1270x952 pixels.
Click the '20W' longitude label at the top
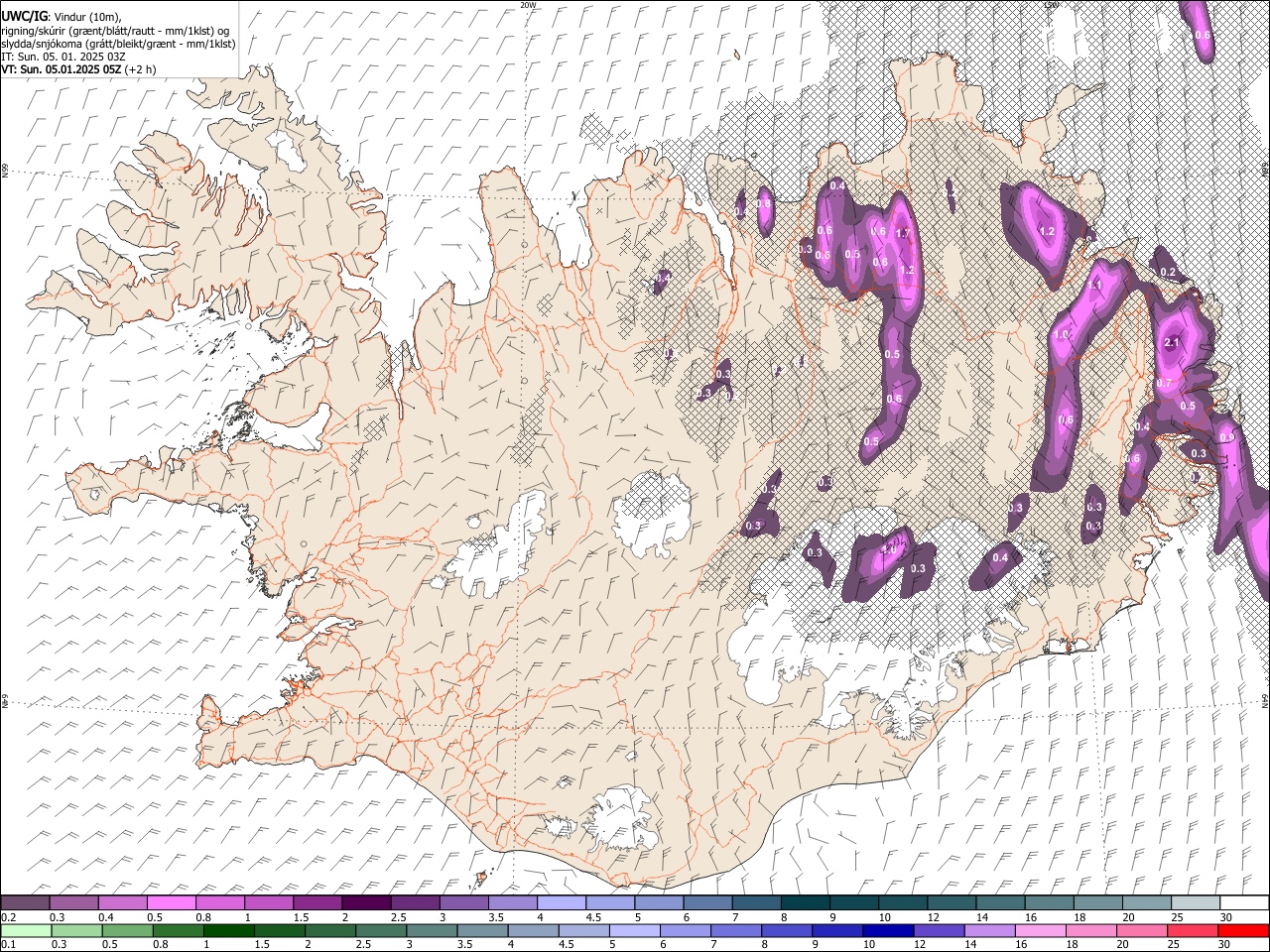(x=528, y=5)
